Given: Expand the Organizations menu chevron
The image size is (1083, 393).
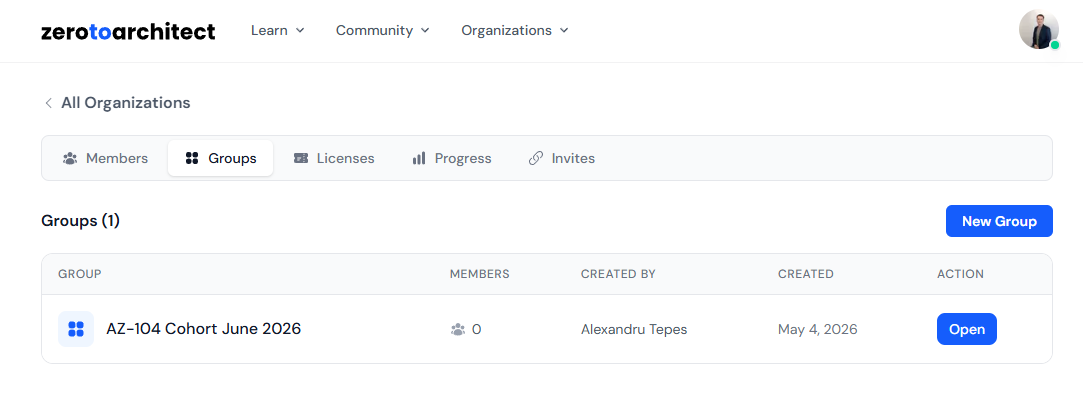Looking at the screenshot, I should click(x=564, y=30).
